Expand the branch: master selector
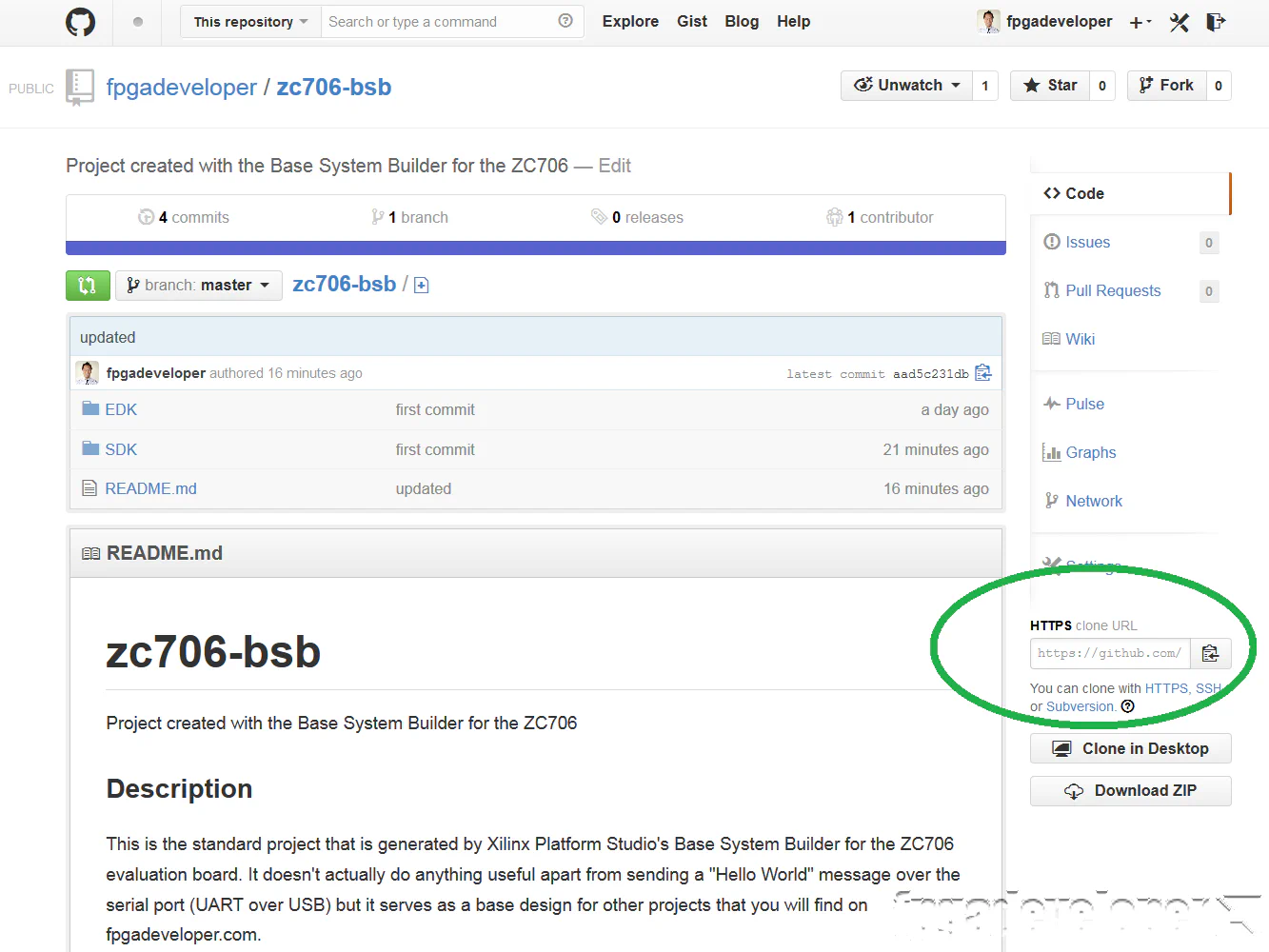Image resolution: width=1269 pixels, height=952 pixels. (198, 285)
